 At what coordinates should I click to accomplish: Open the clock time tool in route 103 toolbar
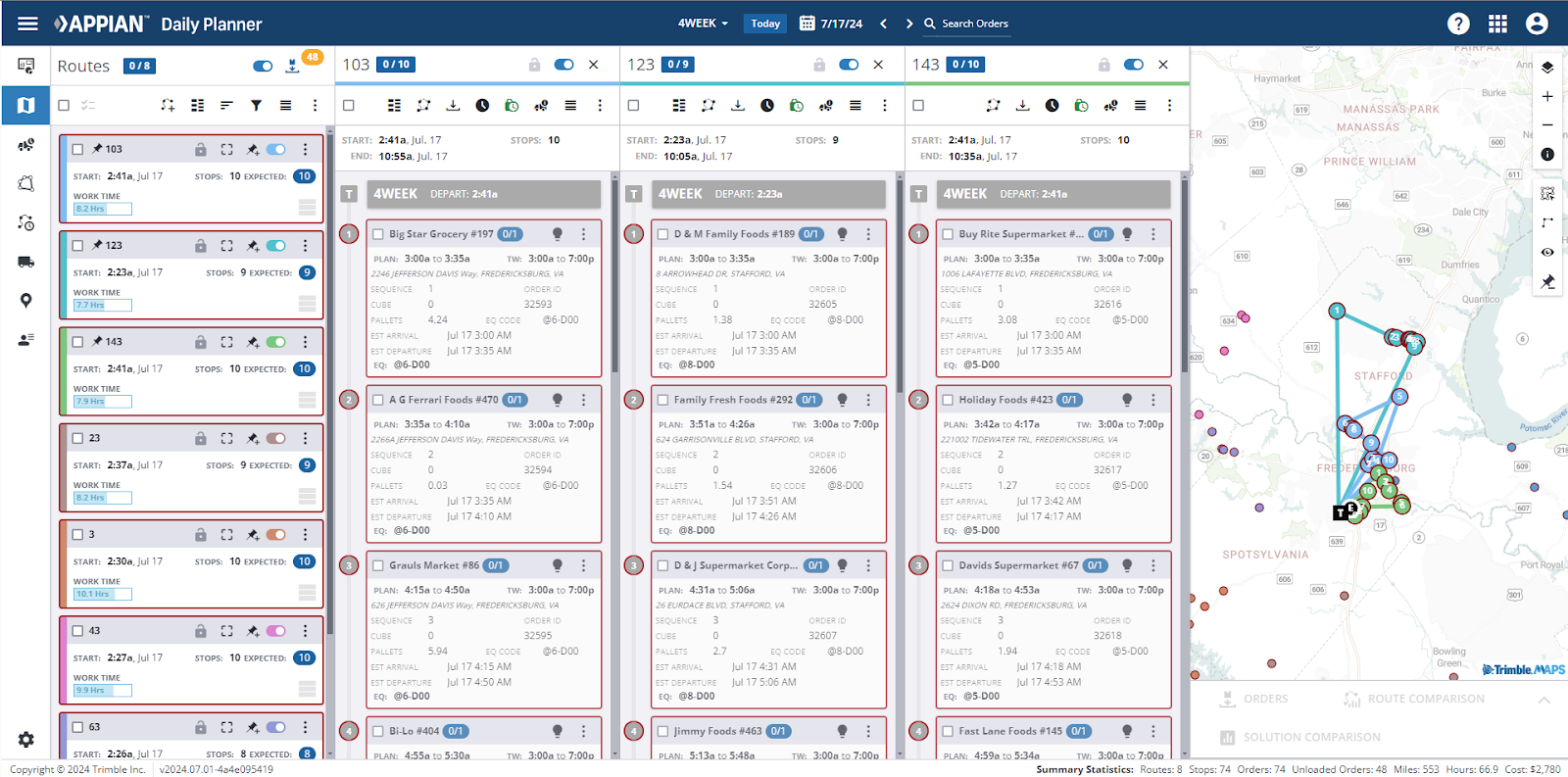coord(482,105)
